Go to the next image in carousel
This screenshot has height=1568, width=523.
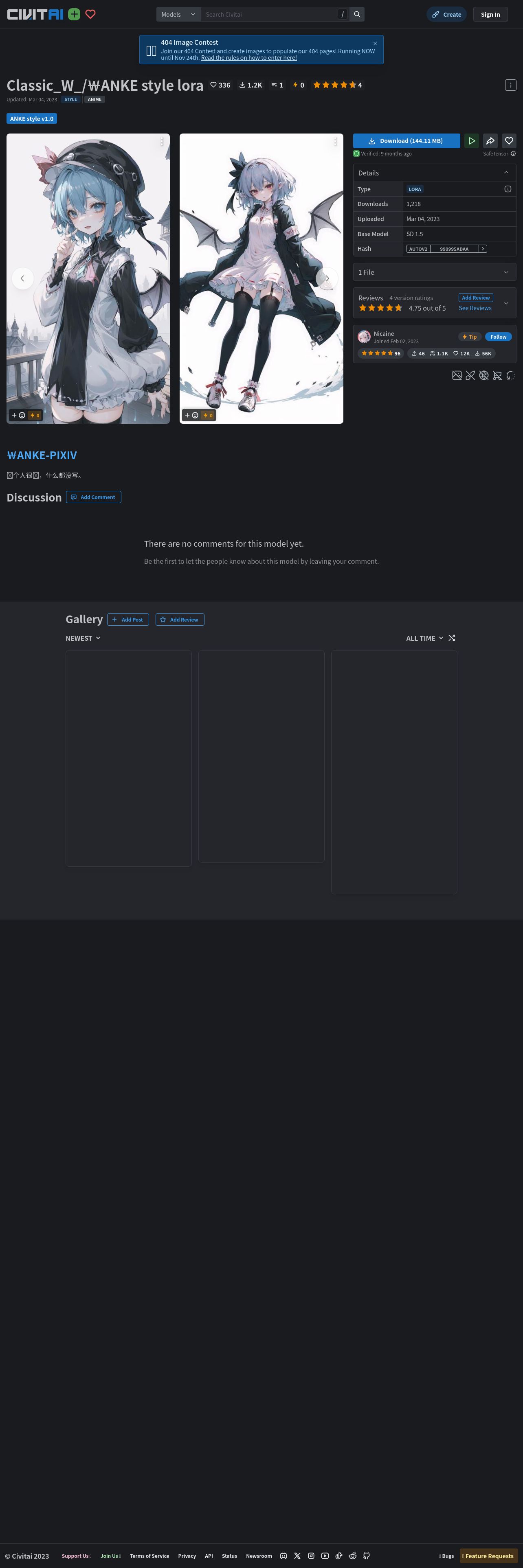pos(327,278)
